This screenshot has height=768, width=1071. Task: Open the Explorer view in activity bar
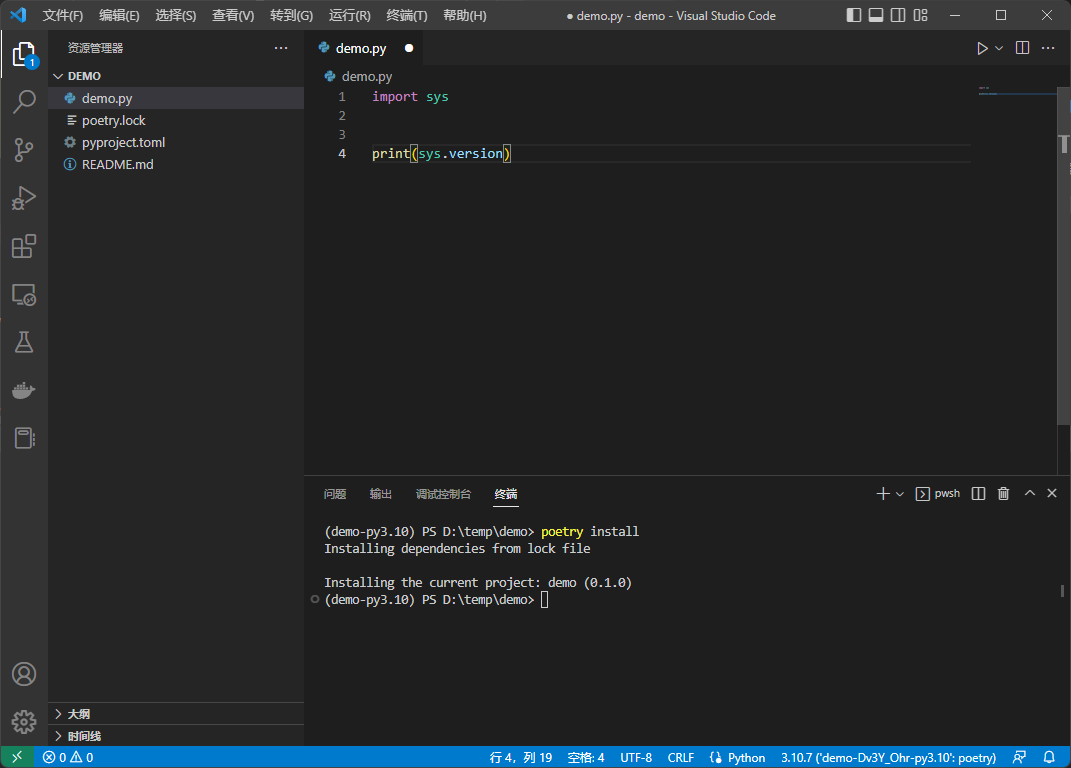point(24,54)
